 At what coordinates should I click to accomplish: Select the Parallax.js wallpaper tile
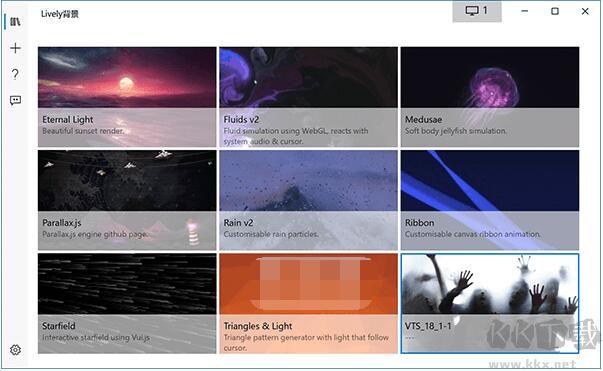pos(127,200)
